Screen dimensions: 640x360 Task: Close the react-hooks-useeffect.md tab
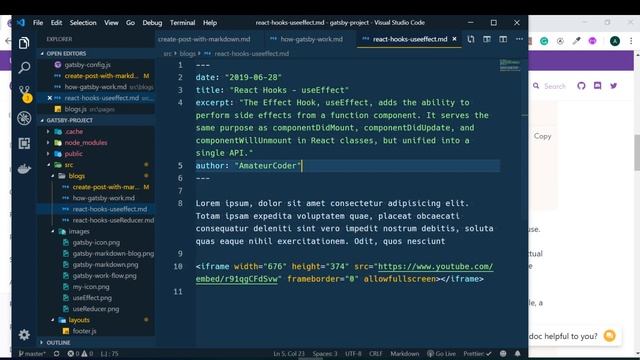(454, 39)
